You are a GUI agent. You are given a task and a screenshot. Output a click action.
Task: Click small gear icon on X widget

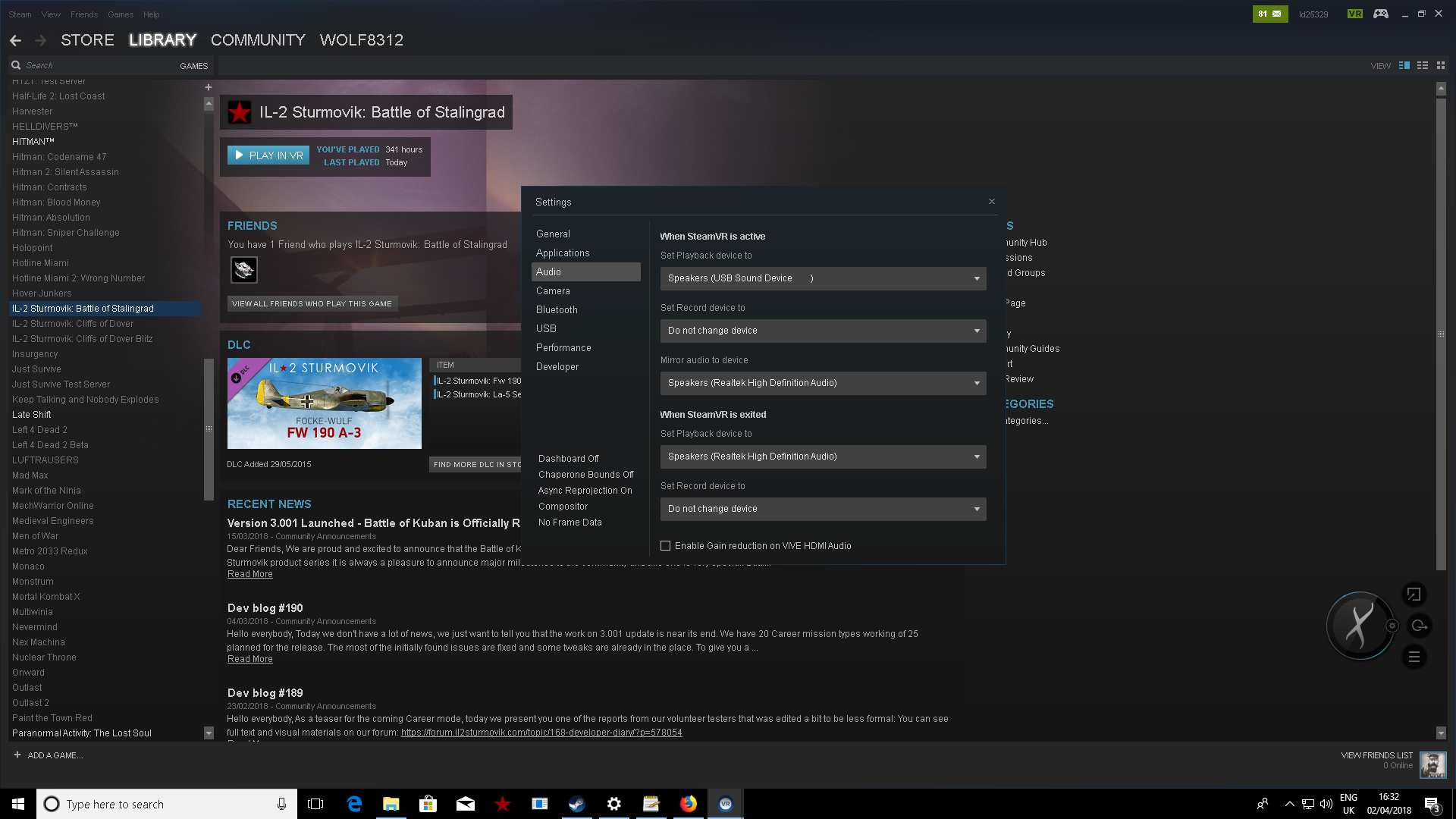[x=1392, y=626]
